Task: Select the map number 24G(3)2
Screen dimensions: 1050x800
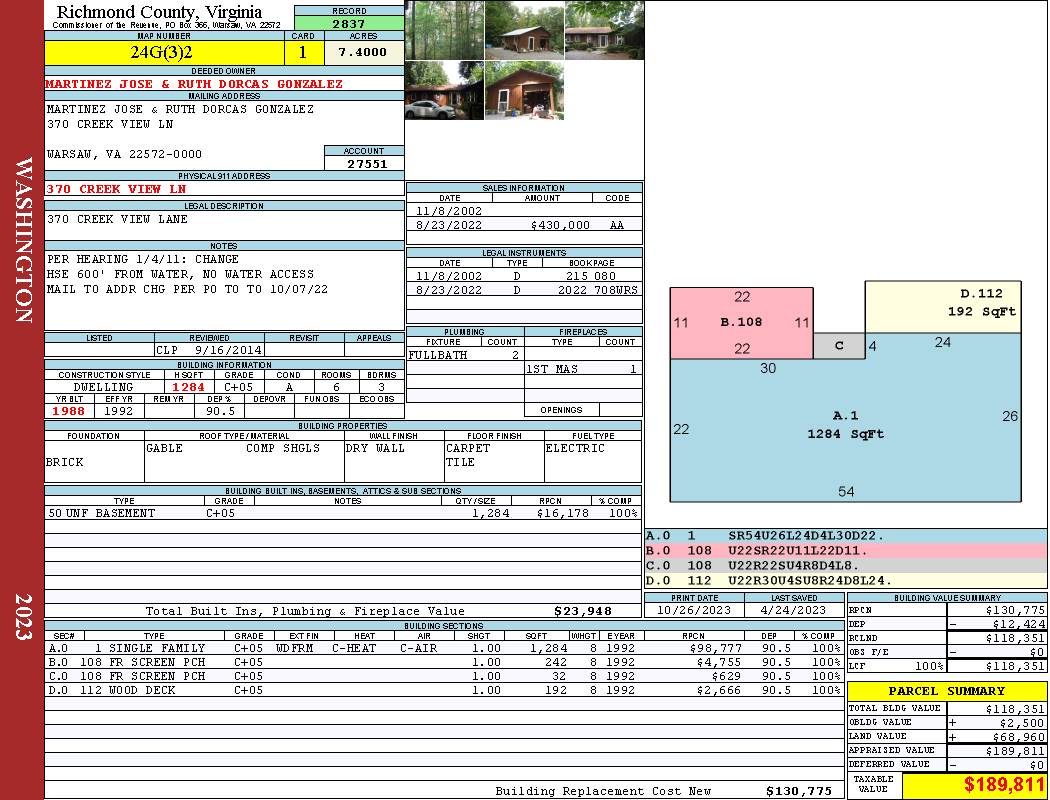Action: tap(161, 53)
